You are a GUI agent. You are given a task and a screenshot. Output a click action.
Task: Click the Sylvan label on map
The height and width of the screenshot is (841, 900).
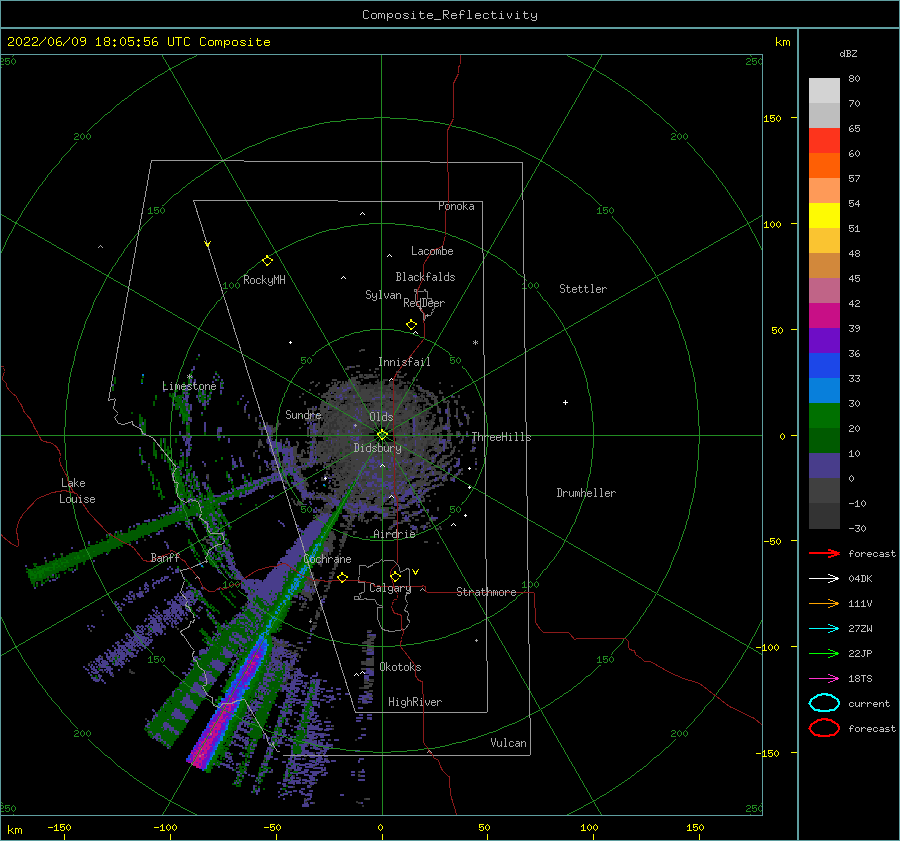(383, 295)
